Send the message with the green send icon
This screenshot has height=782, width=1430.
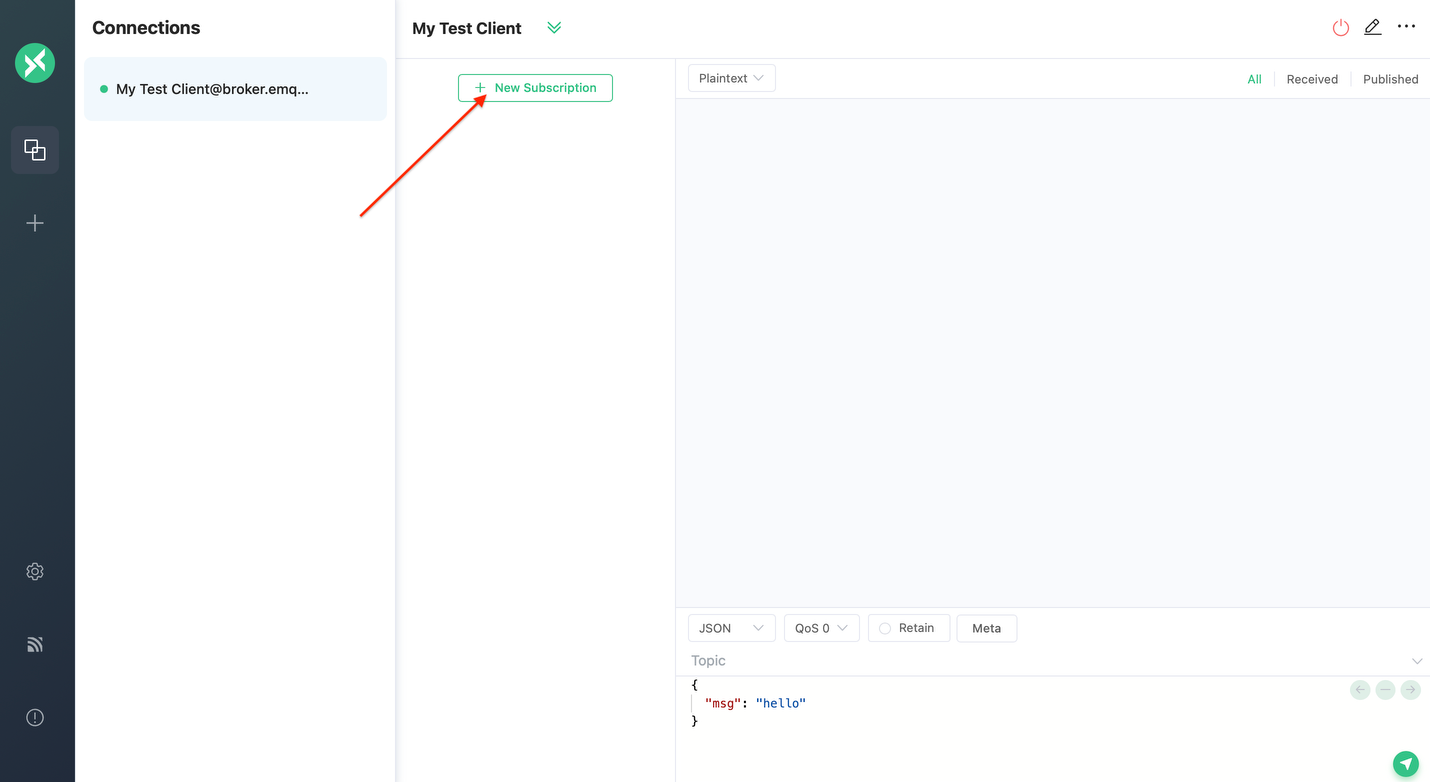click(1406, 764)
